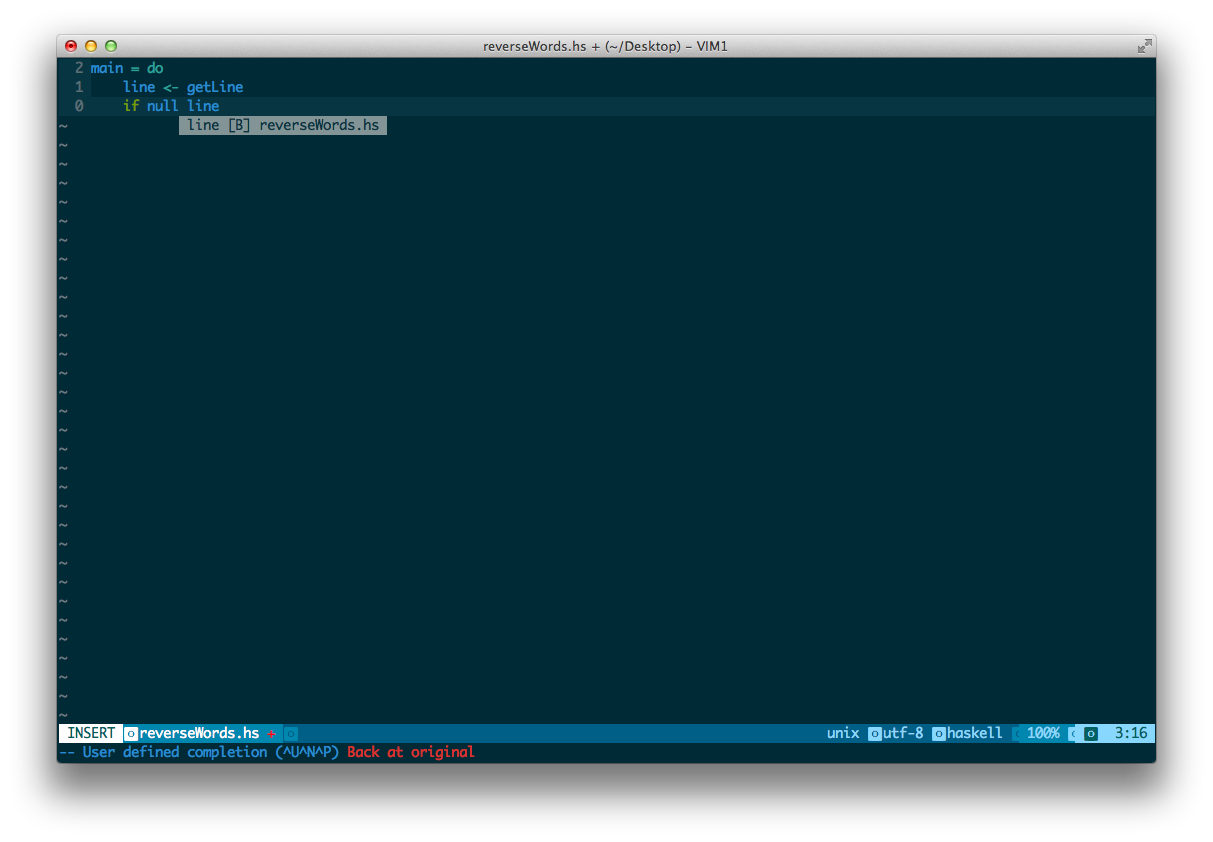Close the VIM window with red button
The width and height of the screenshot is (1213, 842).
click(71, 46)
